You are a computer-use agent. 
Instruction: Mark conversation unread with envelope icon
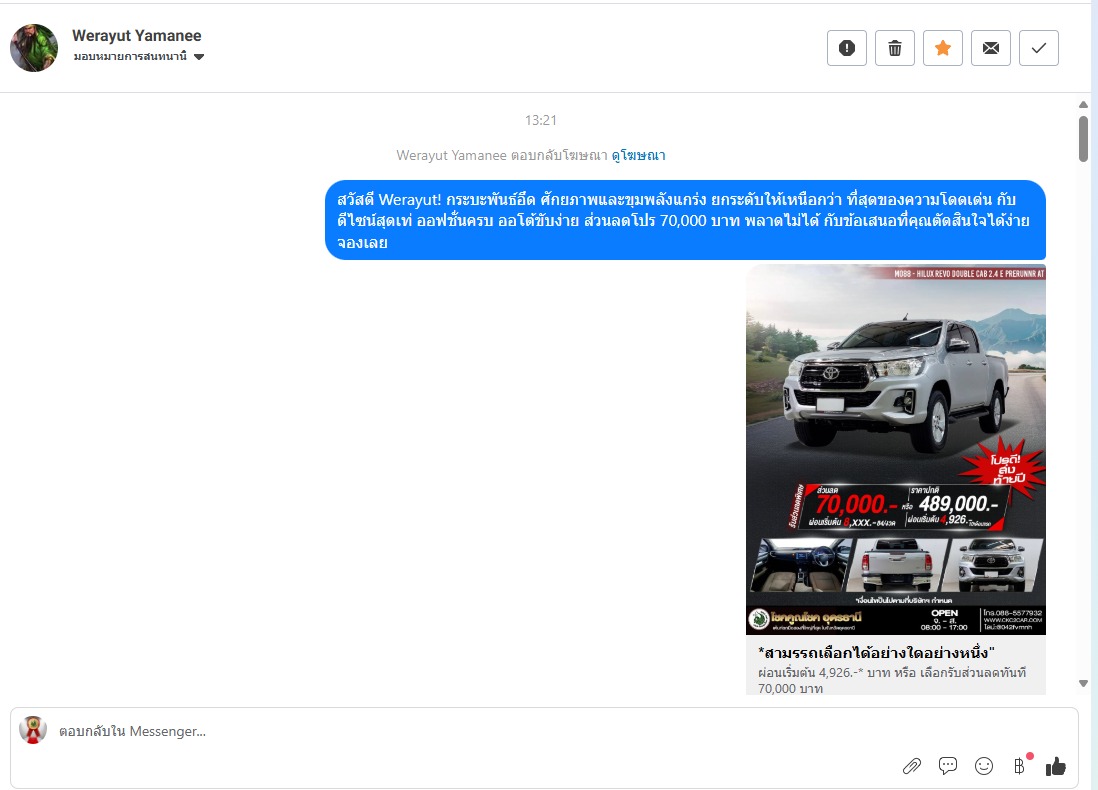991,48
